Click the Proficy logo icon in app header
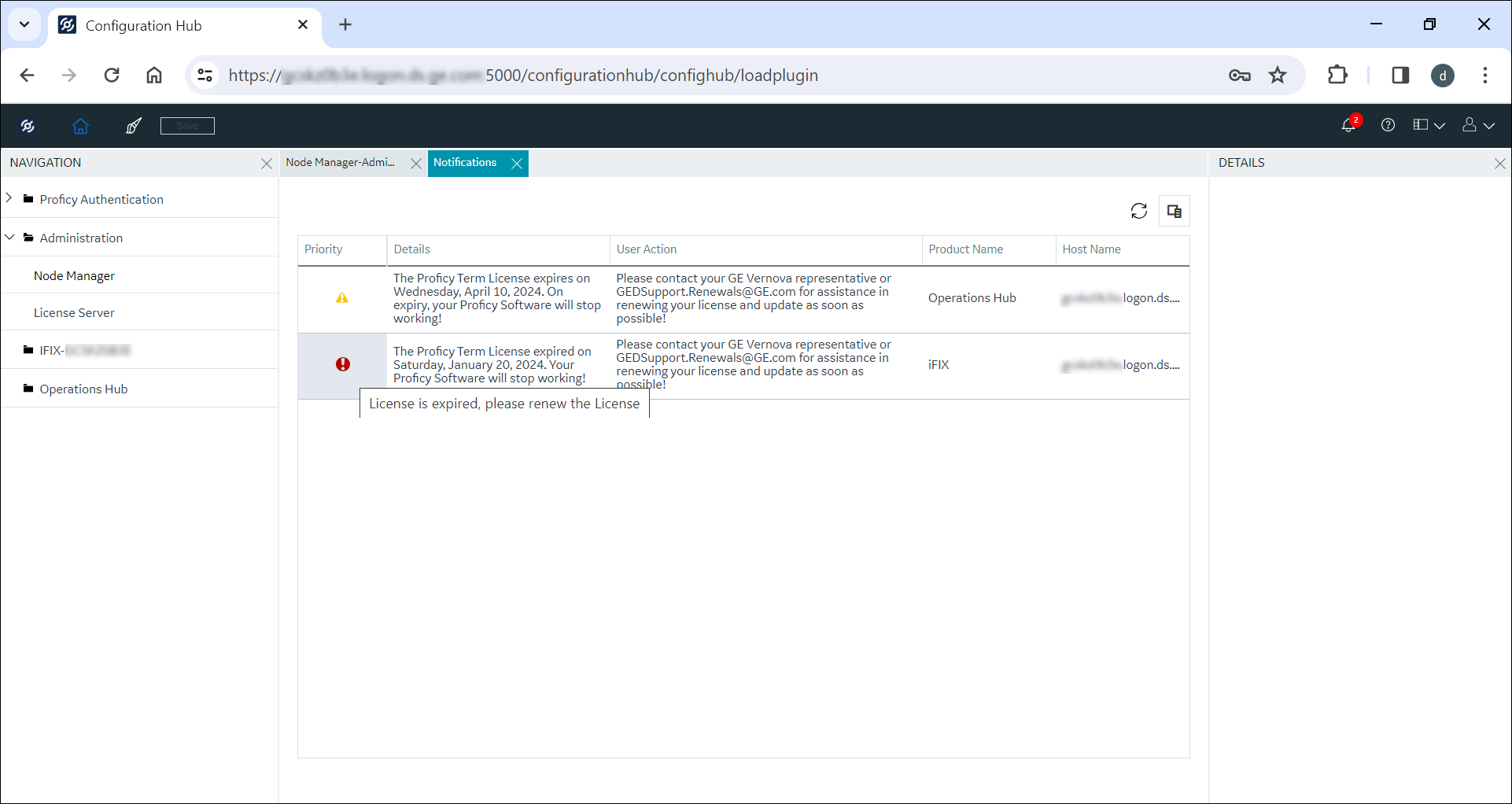The image size is (1512, 804). pos(28,126)
